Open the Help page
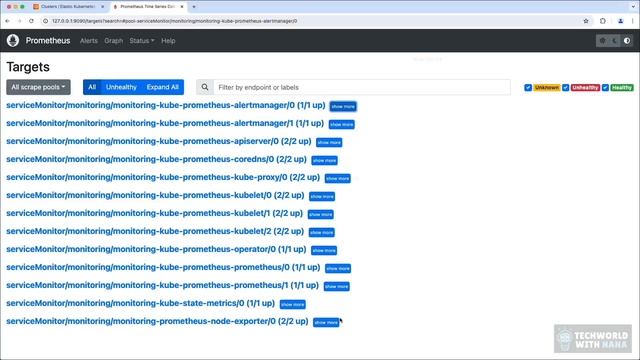 point(168,41)
